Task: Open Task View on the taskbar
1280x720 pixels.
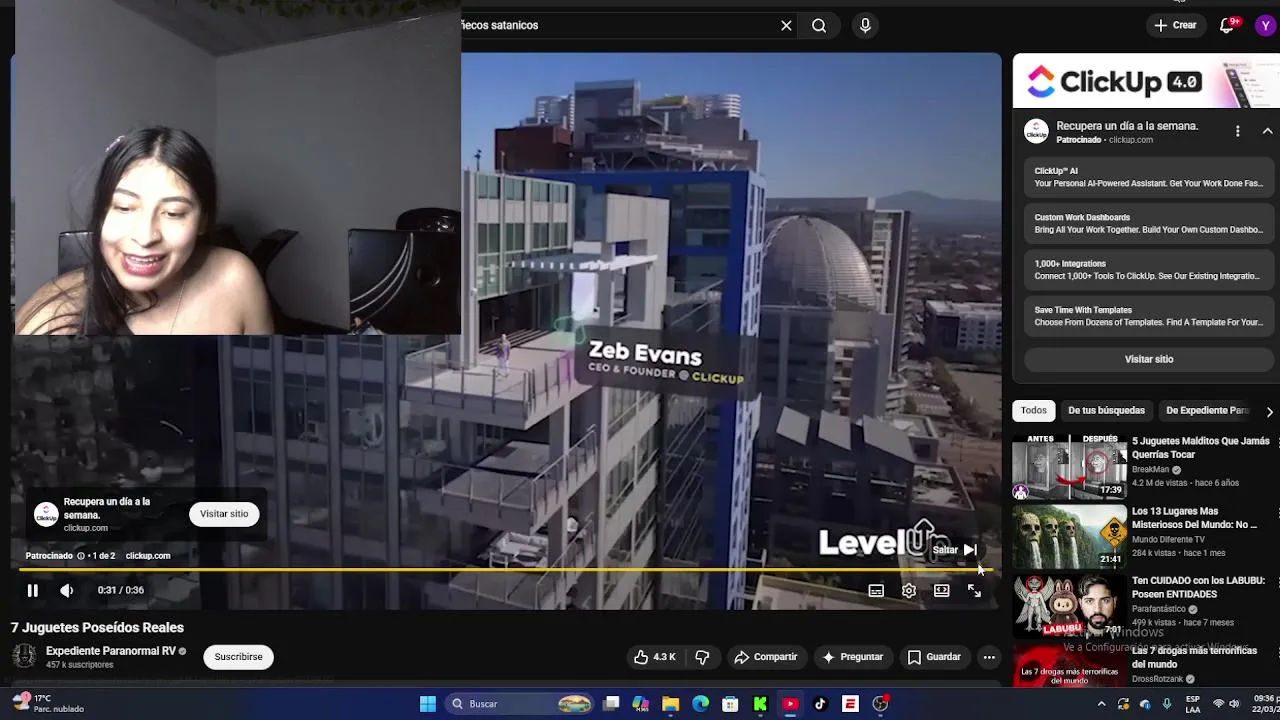Action: tap(611, 704)
